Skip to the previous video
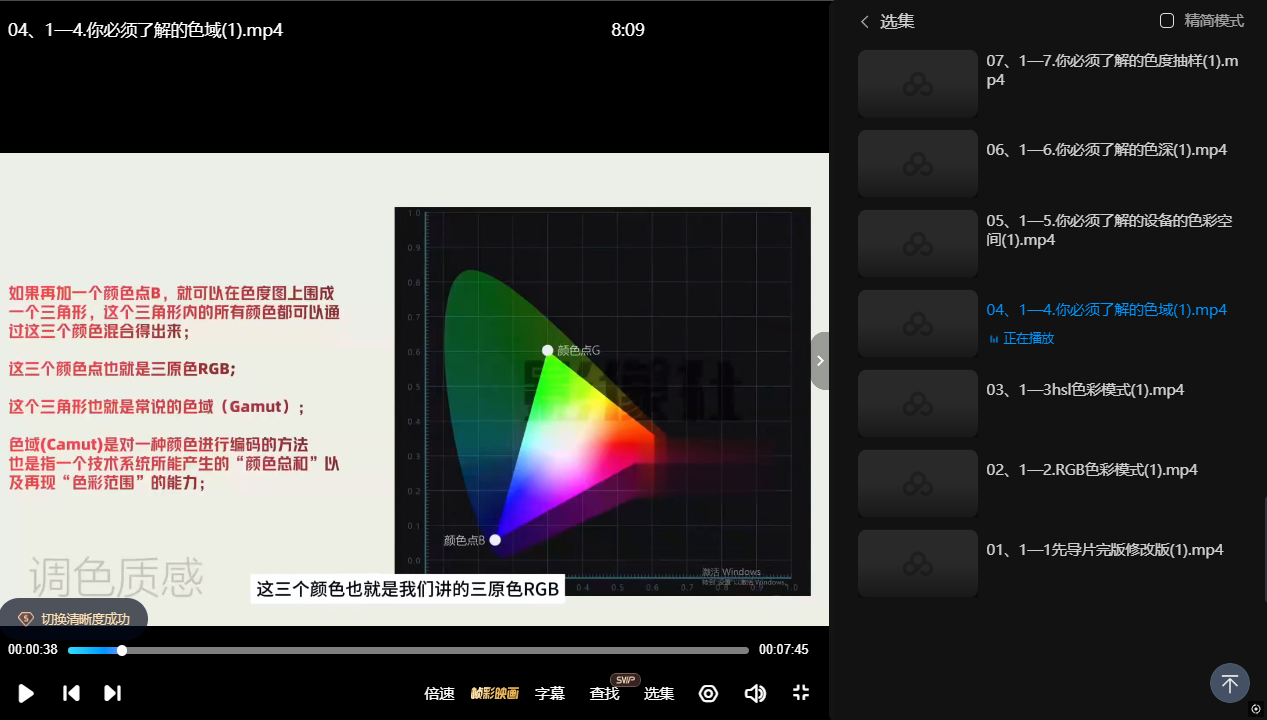 coord(71,693)
